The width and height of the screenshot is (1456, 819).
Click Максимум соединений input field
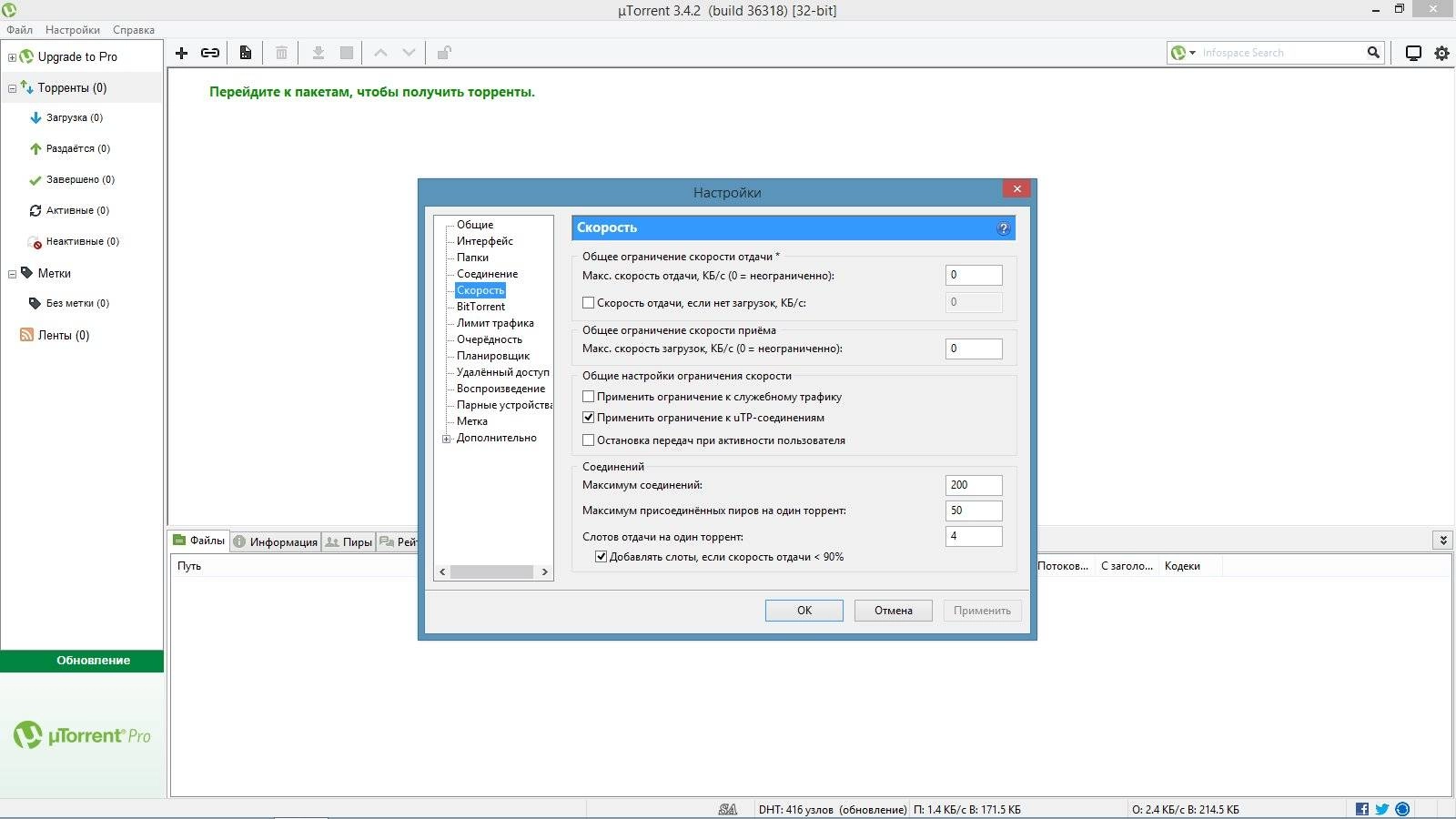(974, 485)
